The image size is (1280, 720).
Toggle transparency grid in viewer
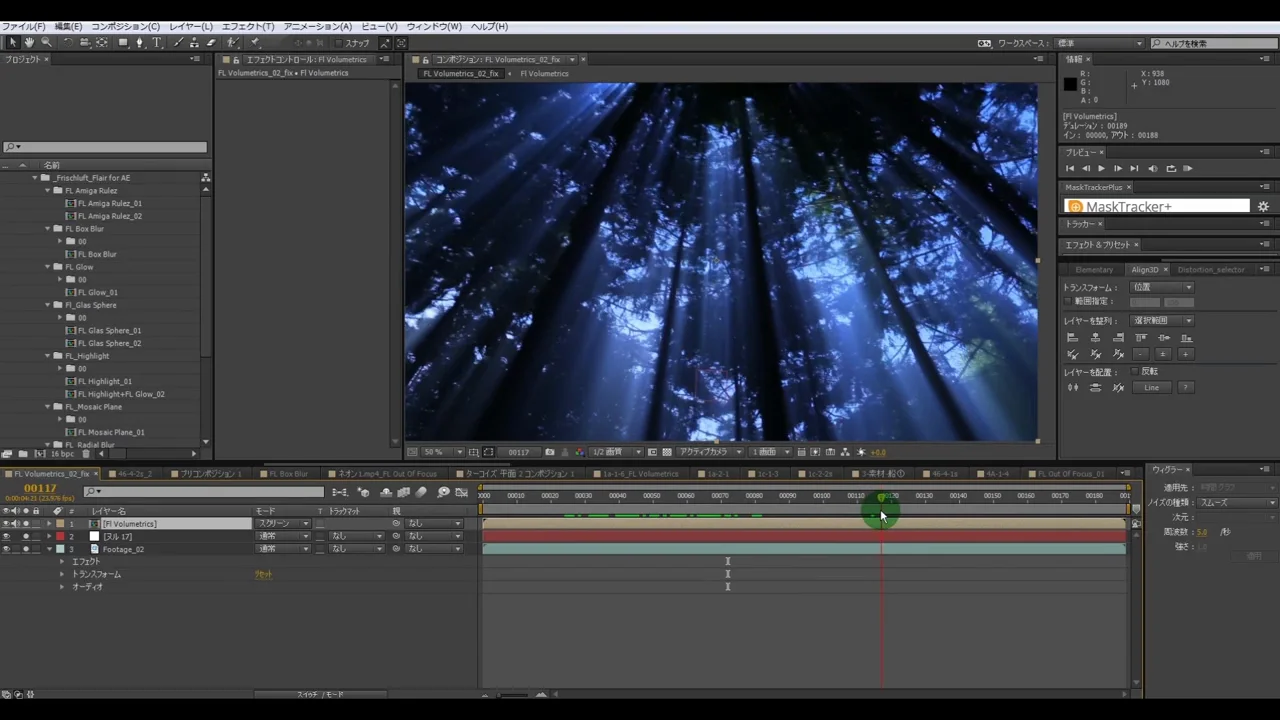[667, 452]
